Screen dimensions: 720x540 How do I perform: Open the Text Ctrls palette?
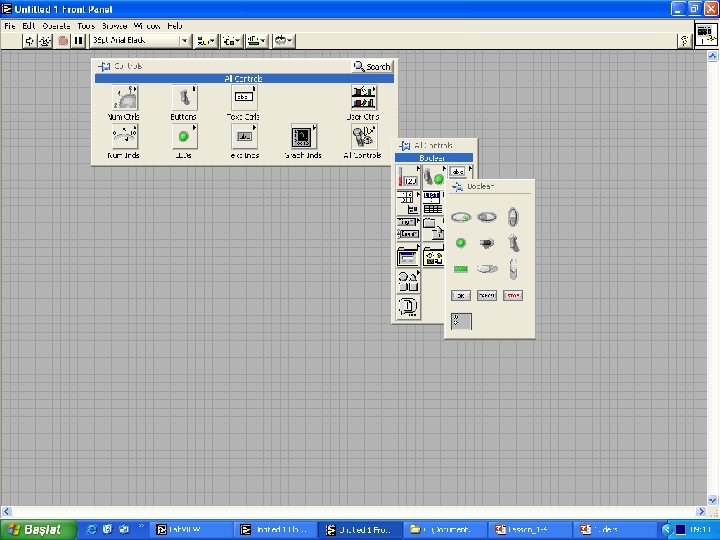[244, 97]
